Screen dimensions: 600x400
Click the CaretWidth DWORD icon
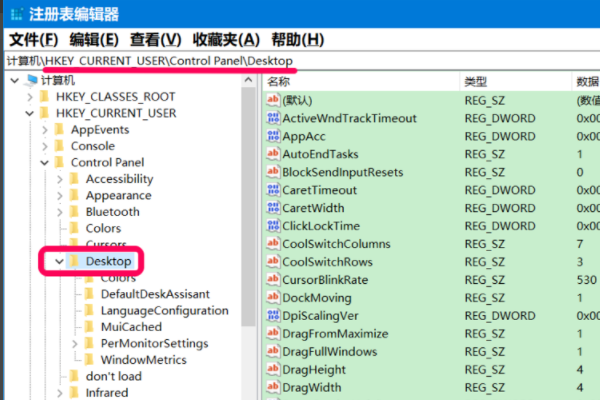[273, 208]
